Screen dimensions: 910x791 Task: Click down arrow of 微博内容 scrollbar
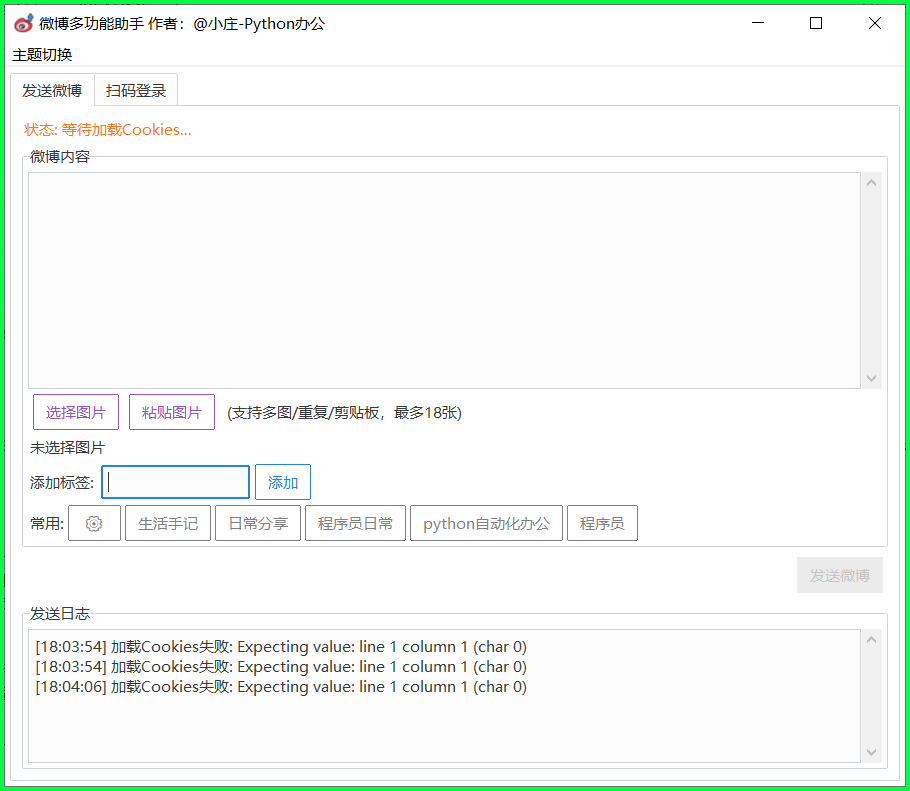871,378
